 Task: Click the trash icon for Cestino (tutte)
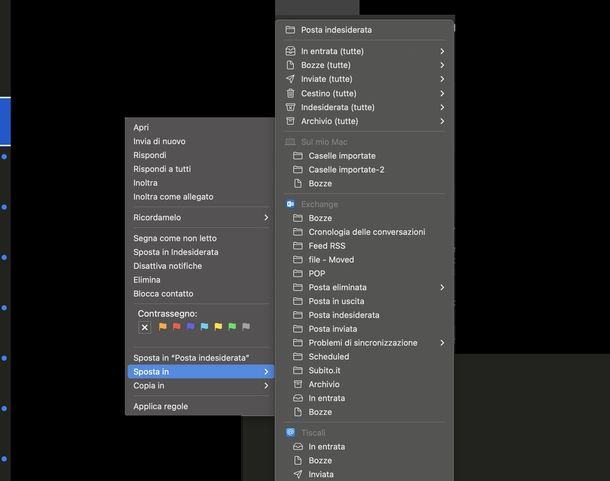pos(290,93)
